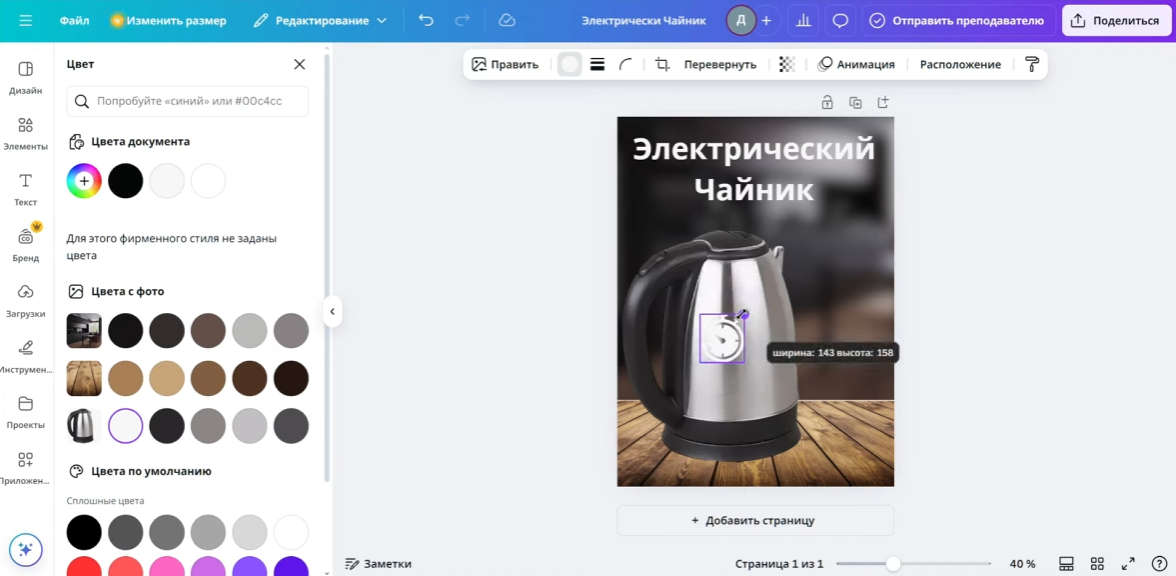Select the crop tool

[x=662, y=64]
